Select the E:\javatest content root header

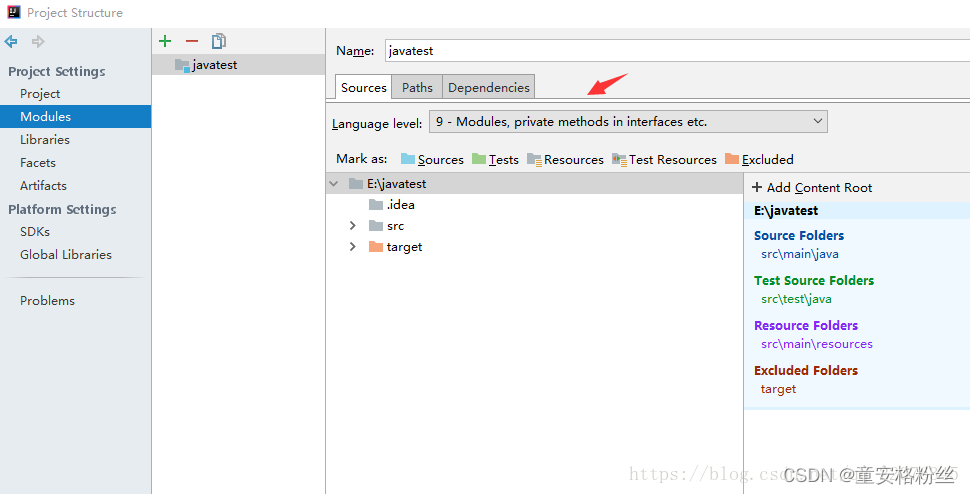(x=857, y=211)
